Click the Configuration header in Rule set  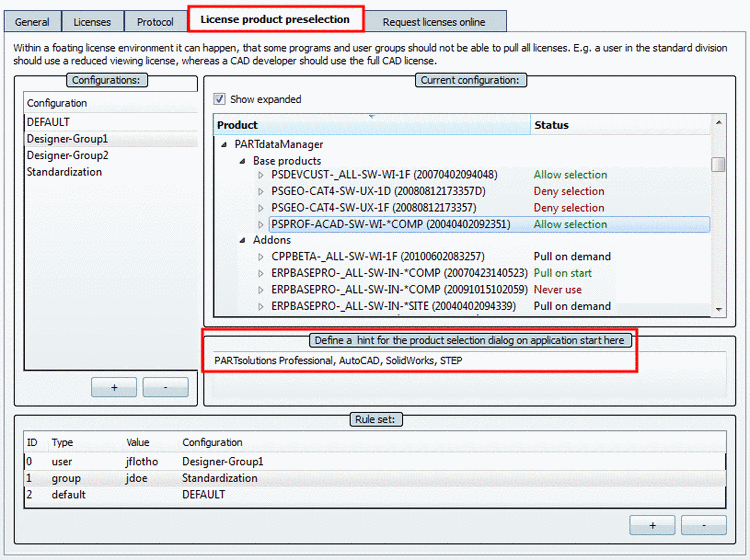pos(212,442)
